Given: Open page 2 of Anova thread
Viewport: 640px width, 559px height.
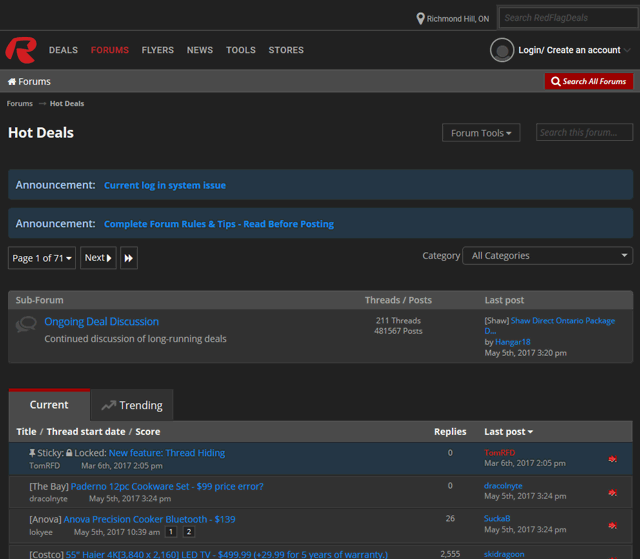Looking at the screenshot, I should click(x=189, y=532).
